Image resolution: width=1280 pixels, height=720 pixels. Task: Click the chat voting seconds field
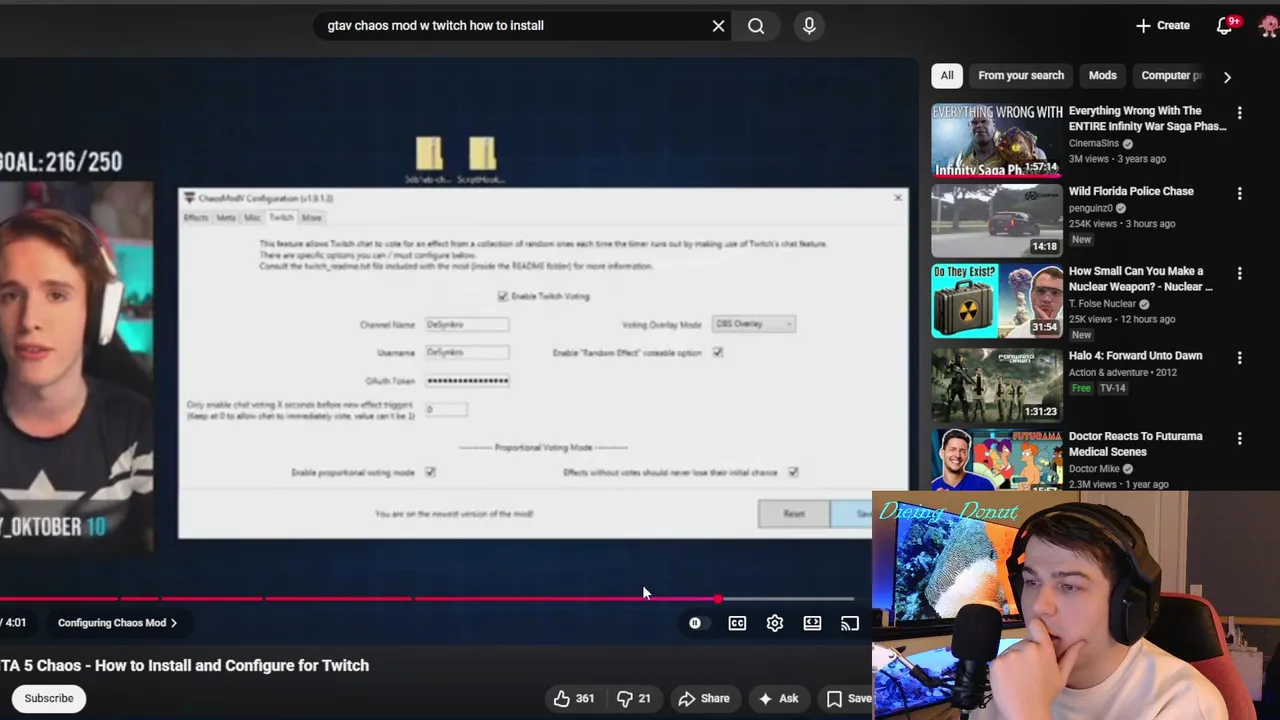coord(446,409)
